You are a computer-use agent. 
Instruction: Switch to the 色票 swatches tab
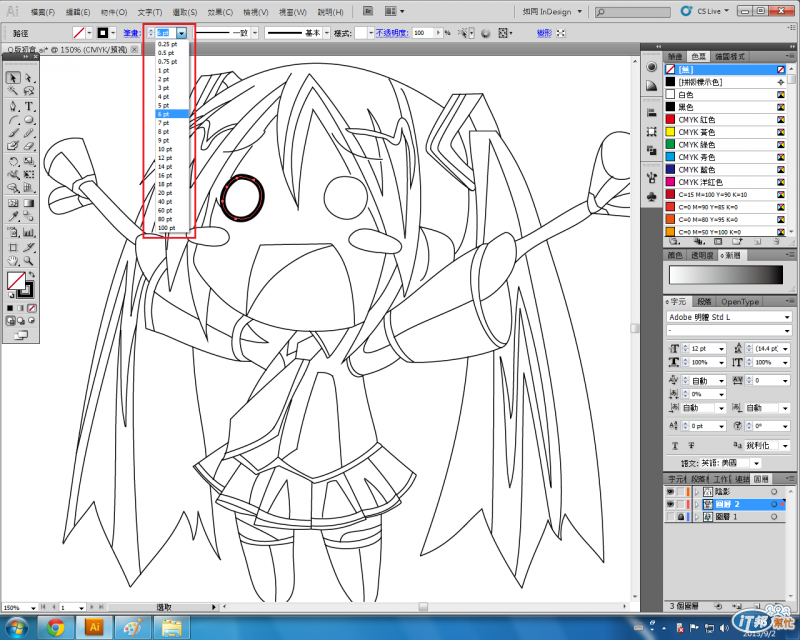(698, 57)
